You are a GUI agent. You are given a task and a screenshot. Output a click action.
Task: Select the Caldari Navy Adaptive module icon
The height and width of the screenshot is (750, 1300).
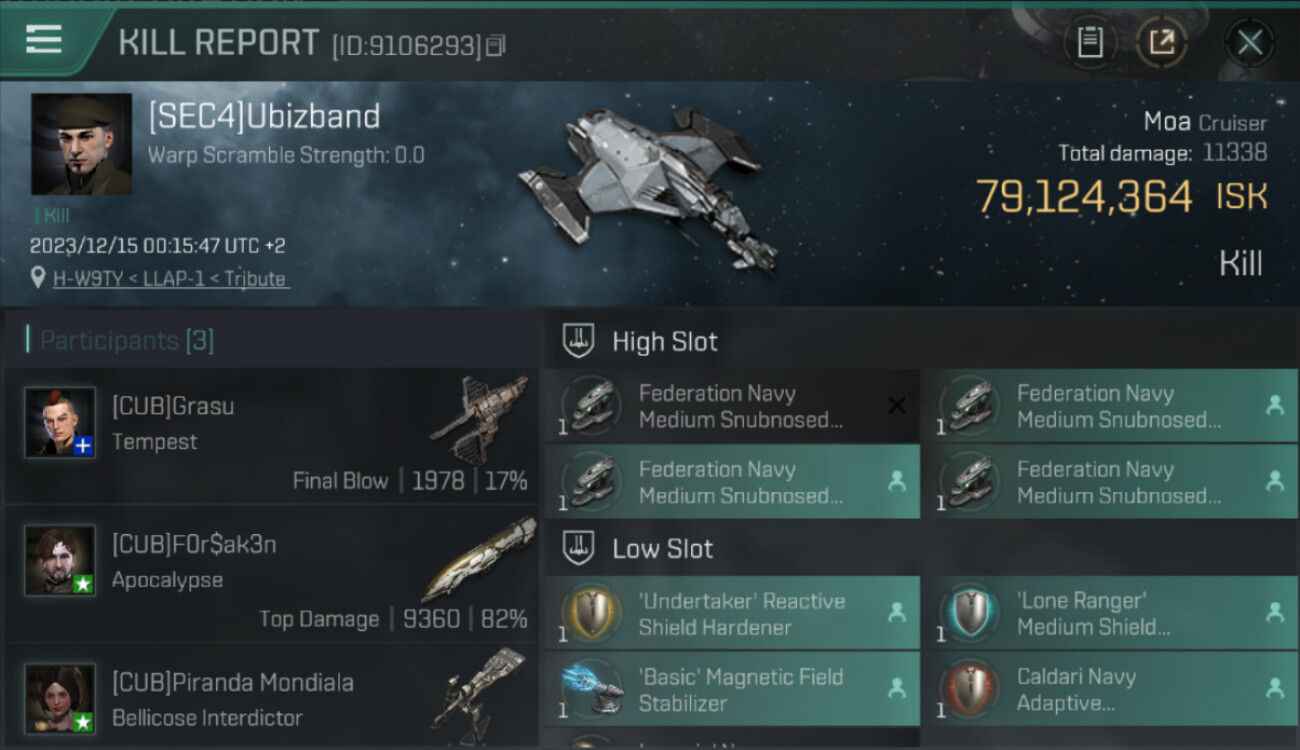pyautogui.click(x=970, y=689)
